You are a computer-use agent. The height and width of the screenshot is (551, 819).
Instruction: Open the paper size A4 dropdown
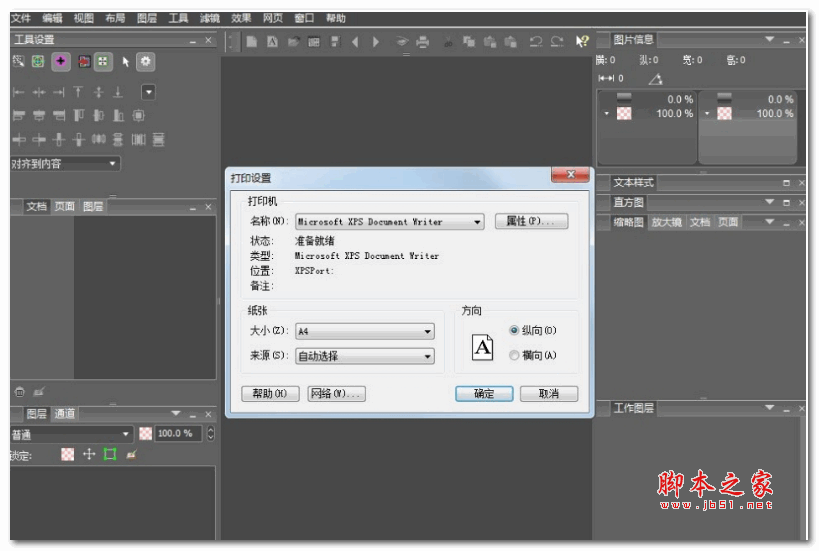365,331
